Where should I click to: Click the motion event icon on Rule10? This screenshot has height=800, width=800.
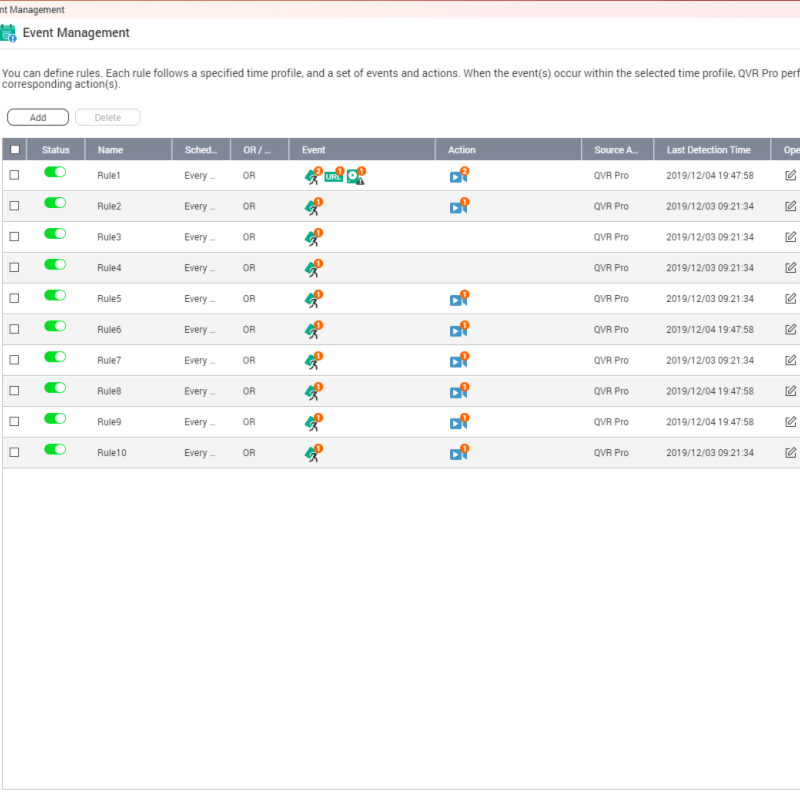(x=312, y=453)
